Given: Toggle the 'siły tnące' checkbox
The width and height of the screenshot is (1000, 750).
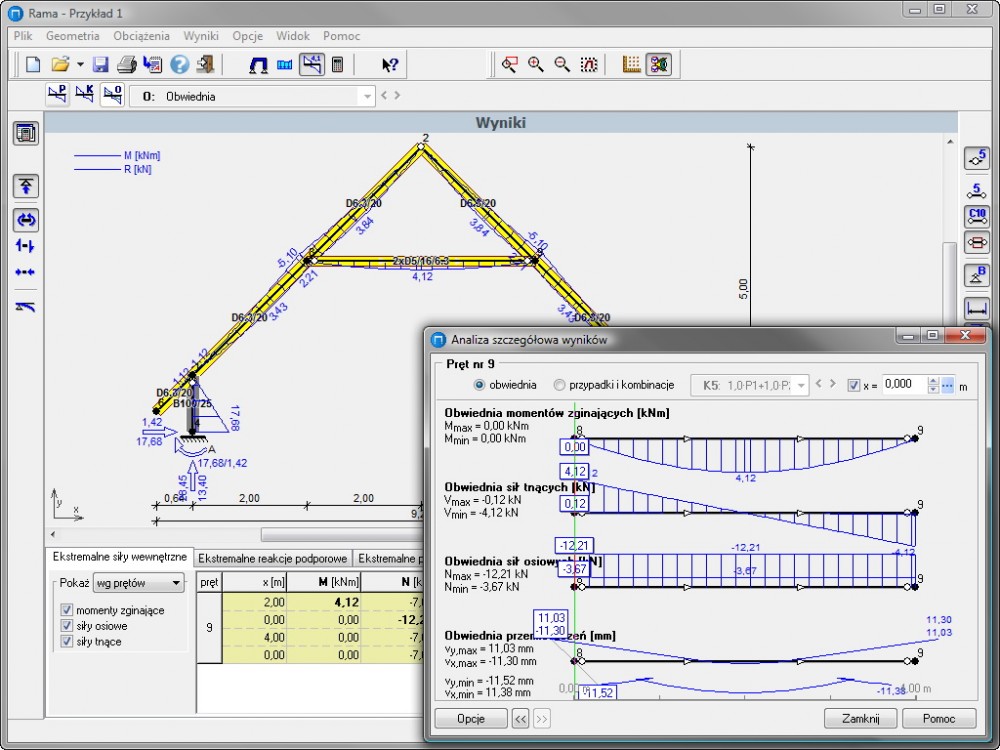Looking at the screenshot, I should [67, 642].
